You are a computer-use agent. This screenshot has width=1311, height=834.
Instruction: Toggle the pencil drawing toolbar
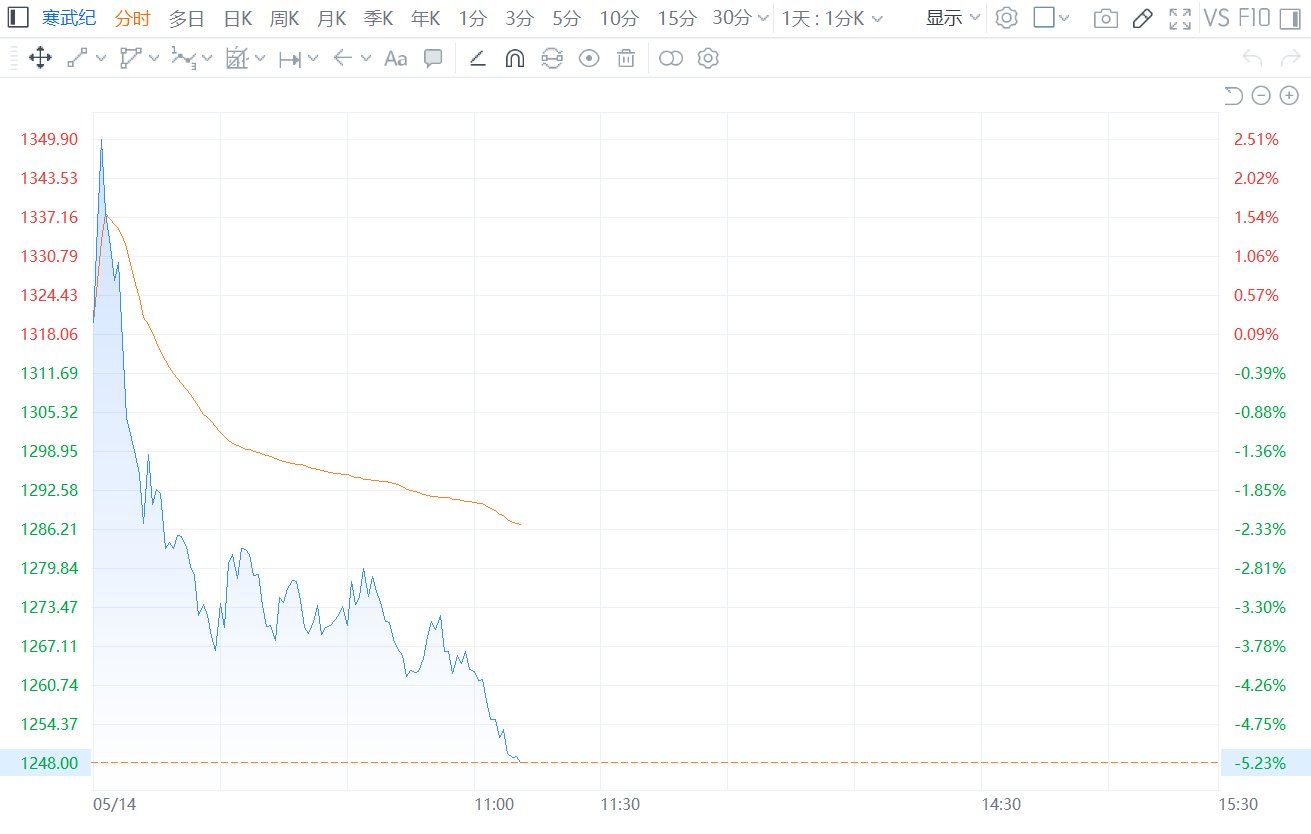1143,18
